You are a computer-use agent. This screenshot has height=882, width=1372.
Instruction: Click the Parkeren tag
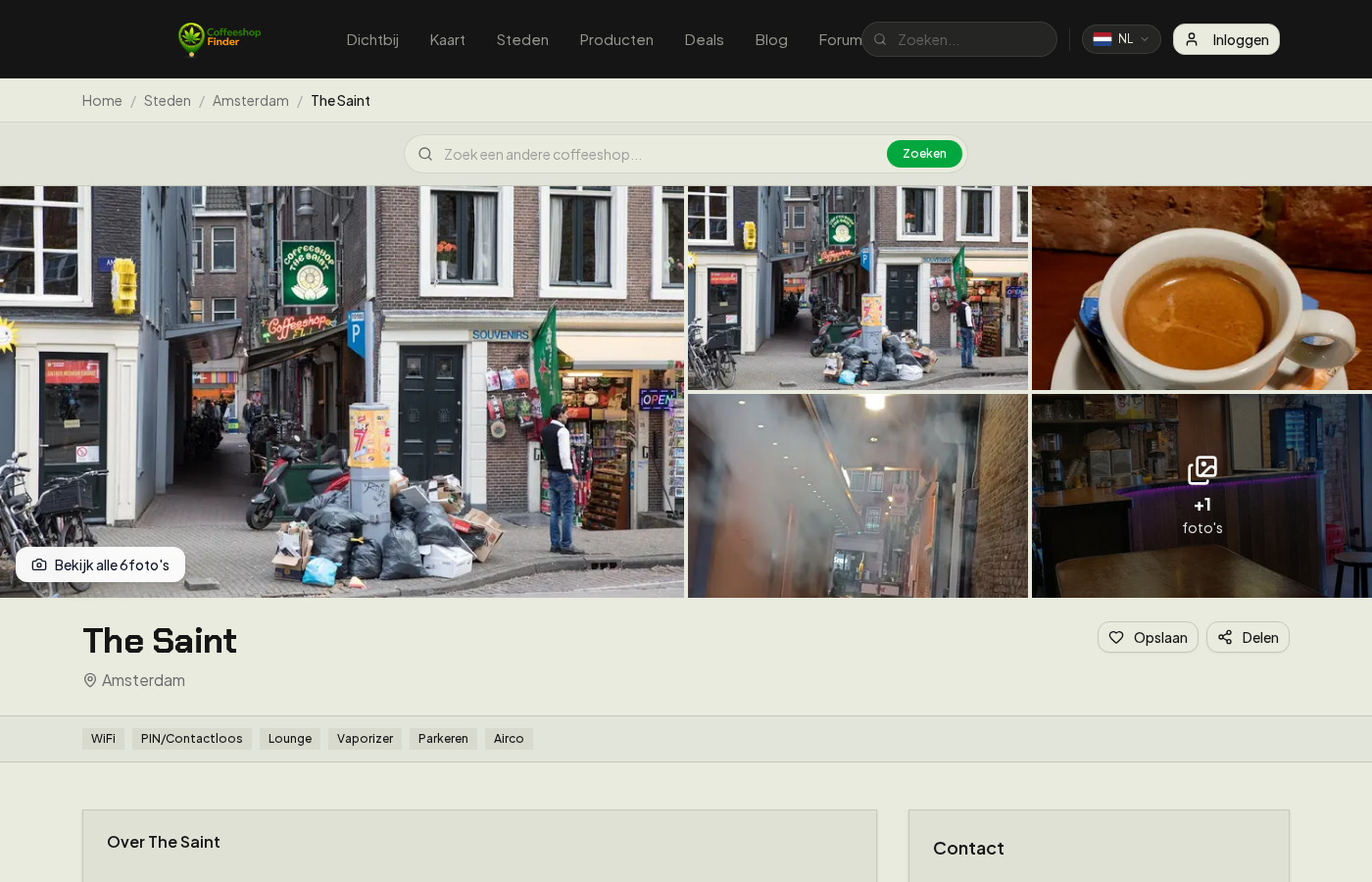click(x=443, y=739)
